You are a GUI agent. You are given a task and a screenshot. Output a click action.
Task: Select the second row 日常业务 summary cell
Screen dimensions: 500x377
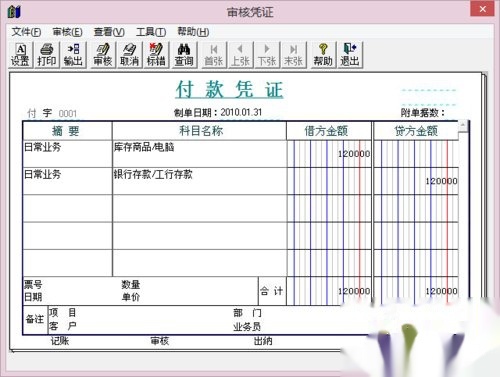click(x=67, y=181)
